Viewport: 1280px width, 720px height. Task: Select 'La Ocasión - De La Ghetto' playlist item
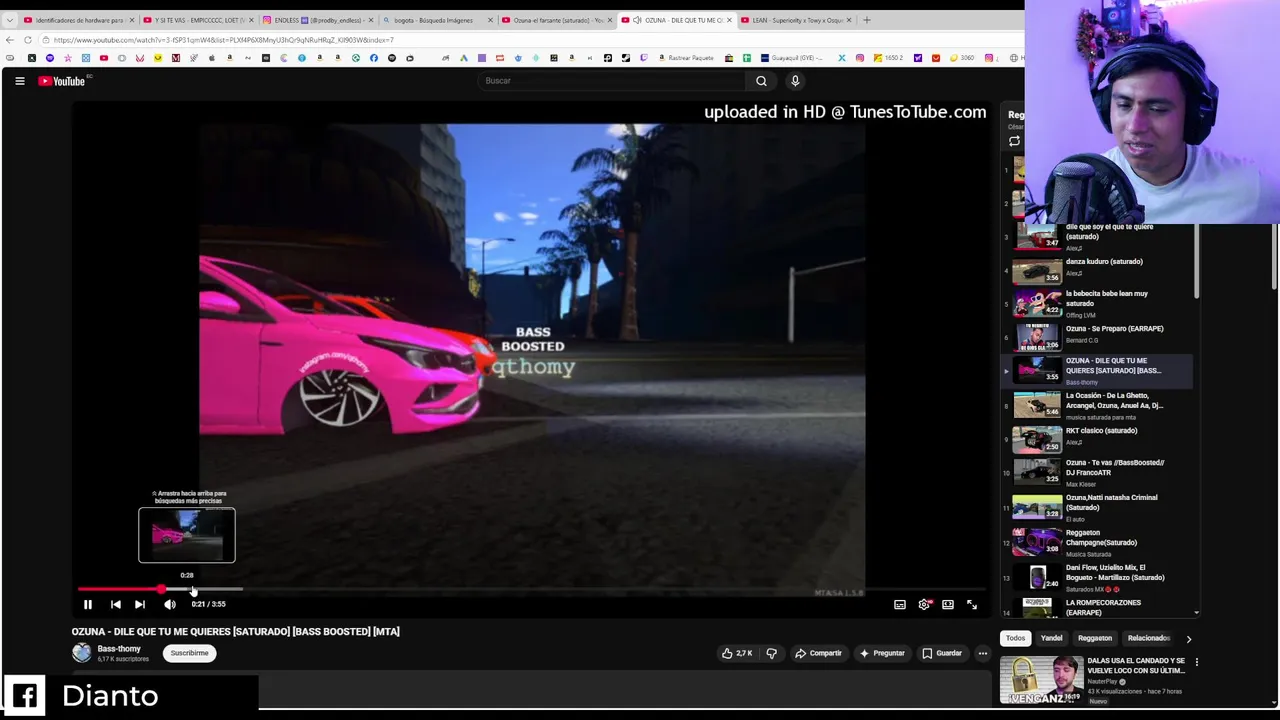pyautogui.click(x=1098, y=405)
